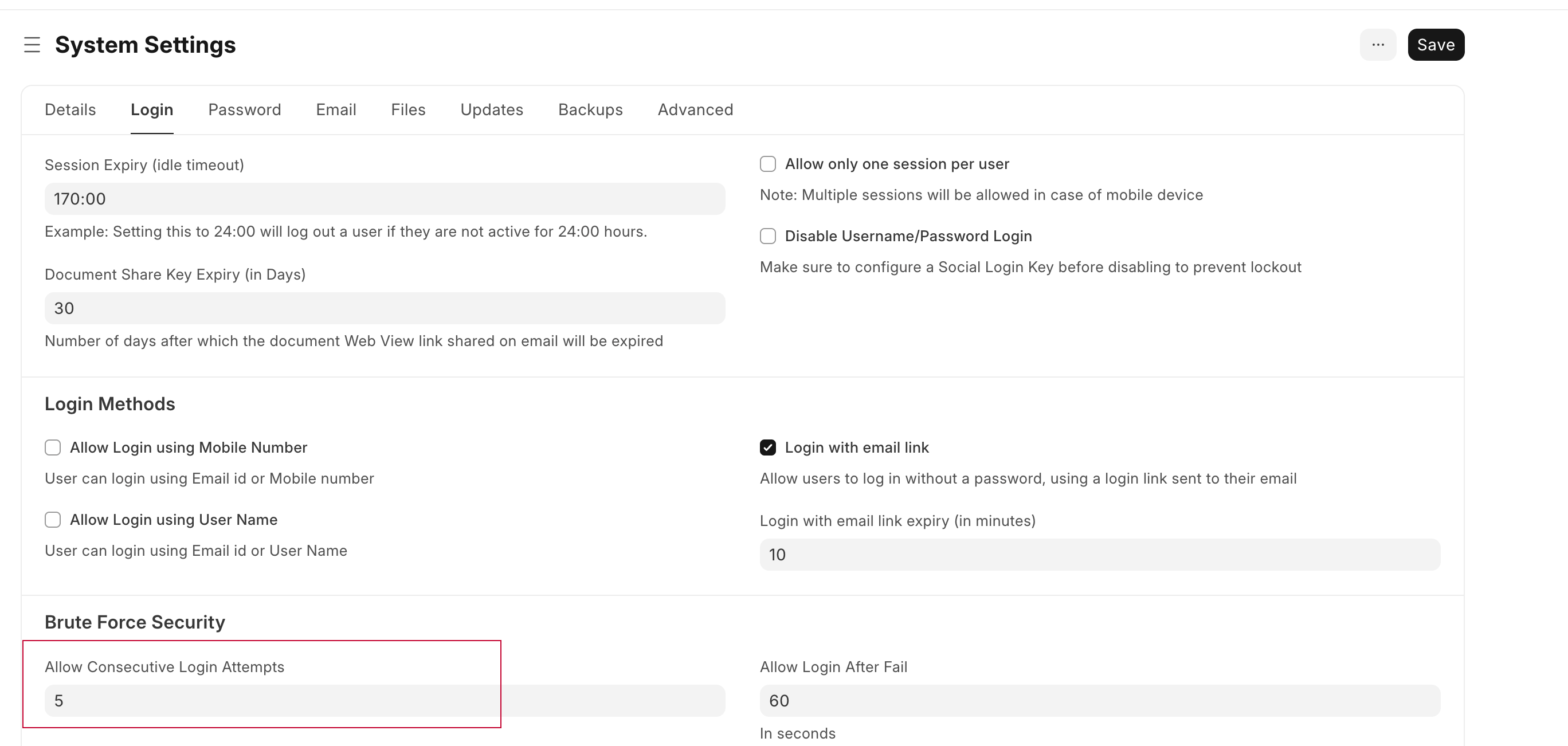Open the Password tab
1568x746 pixels.
244,109
